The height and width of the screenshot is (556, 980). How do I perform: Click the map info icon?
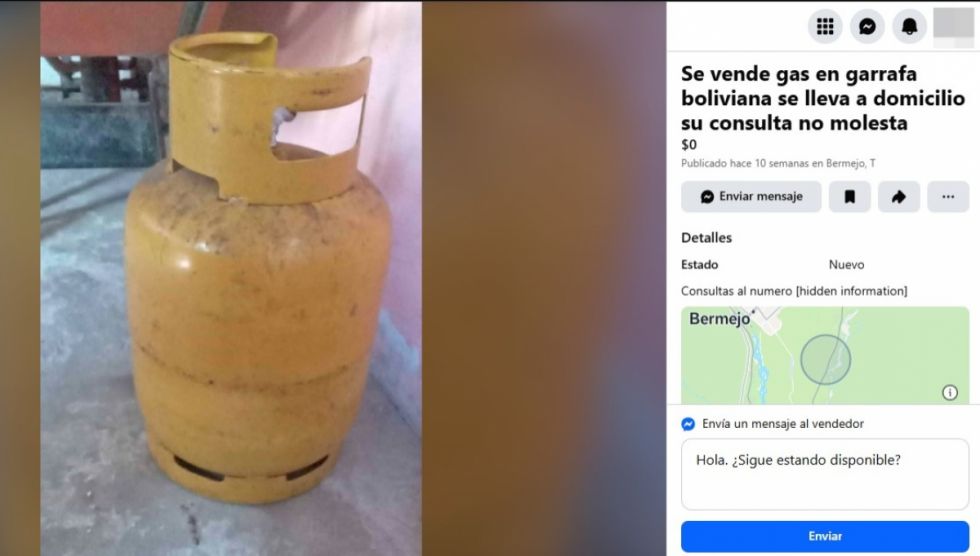950,392
